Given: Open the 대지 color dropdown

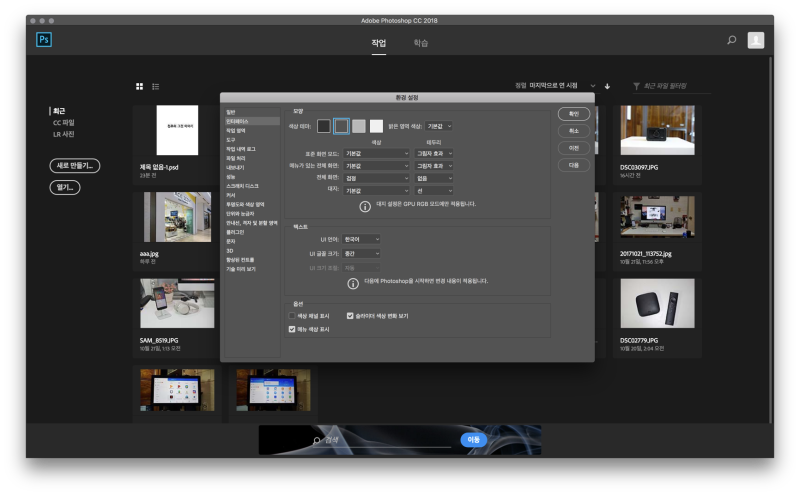Looking at the screenshot, I should 377,190.
